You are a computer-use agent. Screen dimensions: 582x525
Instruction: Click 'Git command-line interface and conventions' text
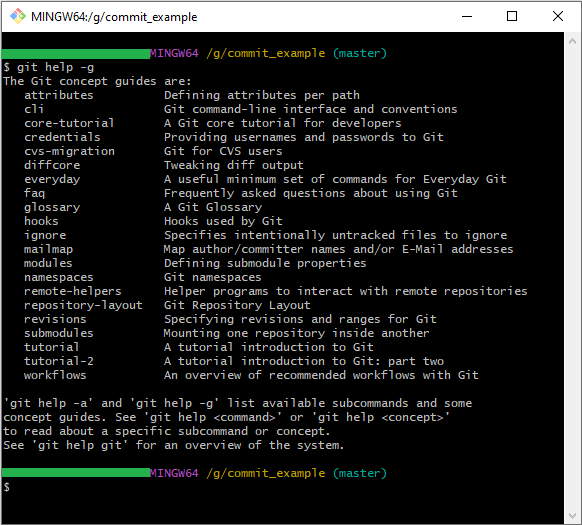click(311, 109)
